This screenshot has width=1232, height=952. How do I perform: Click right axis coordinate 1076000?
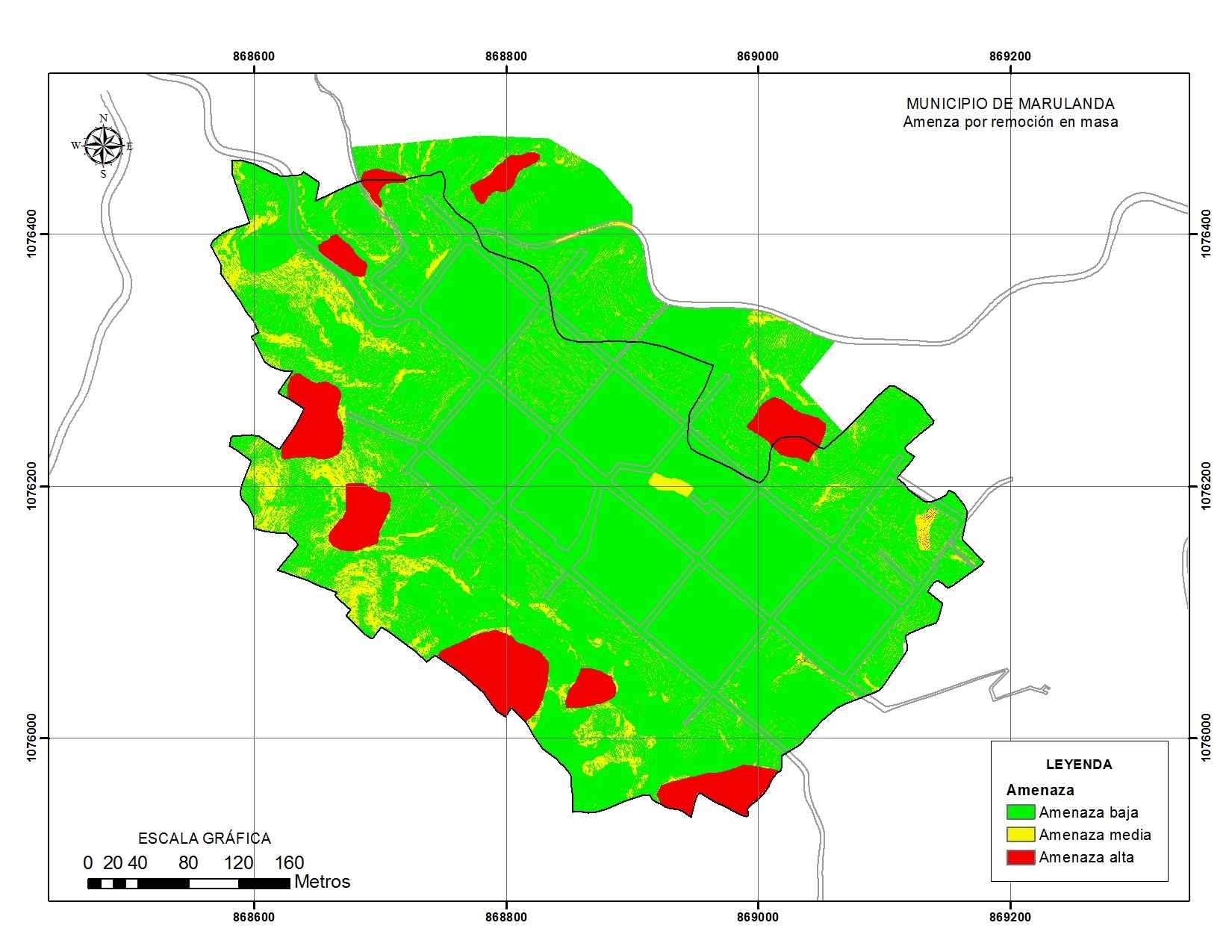pyautogui.click(x=1206, y=738)
